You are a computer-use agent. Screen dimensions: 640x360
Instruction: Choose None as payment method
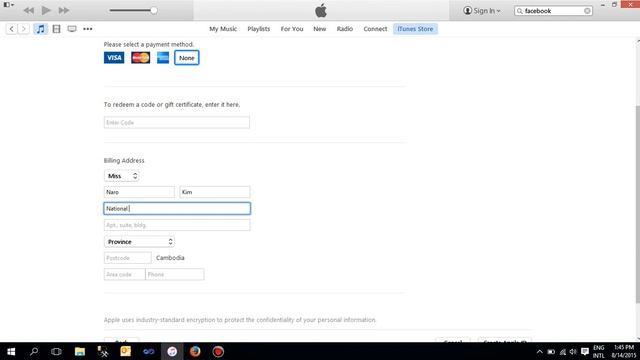[187, 58]
